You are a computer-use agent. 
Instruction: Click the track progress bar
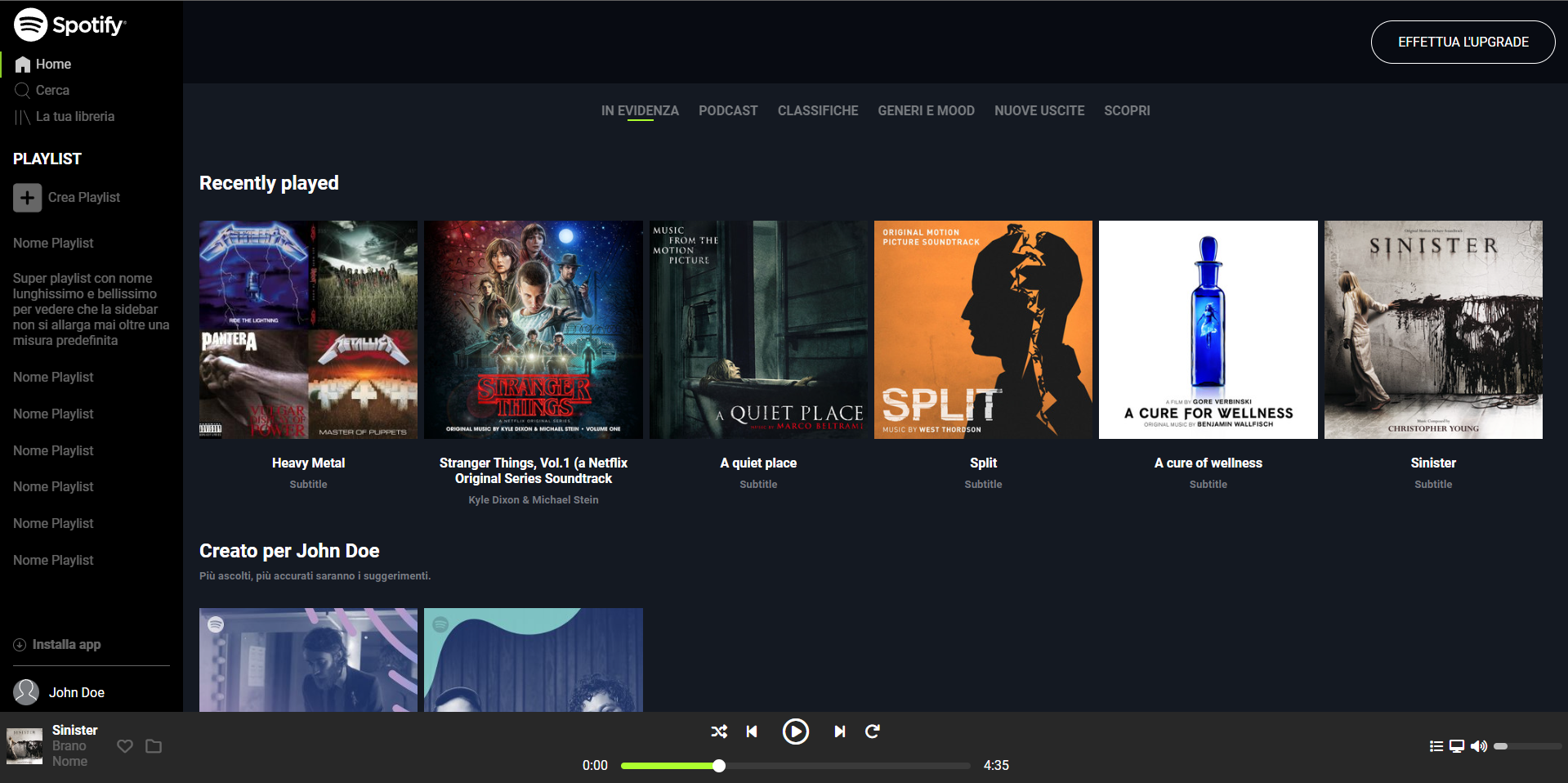[795, 766]
